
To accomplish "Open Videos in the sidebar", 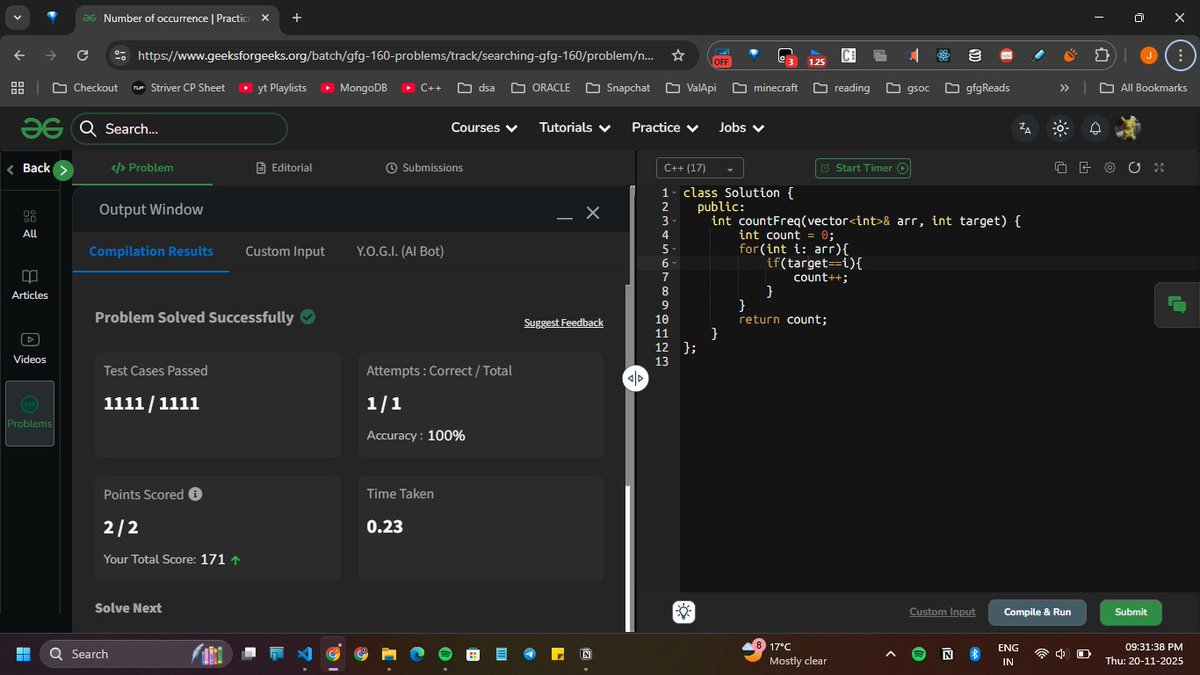I will tap(30, 349).
